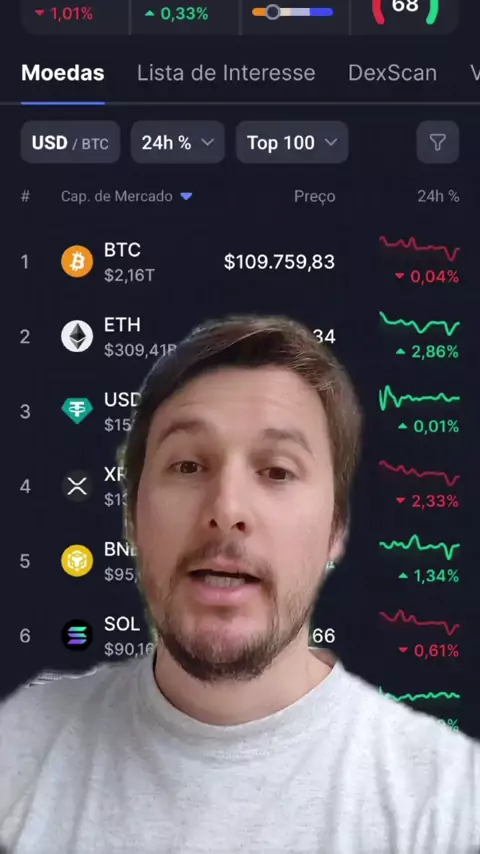Tap the Ethereum logo icon
This screenshot has width=480, height=854.
pyautogui.click(x=77, y=336)
